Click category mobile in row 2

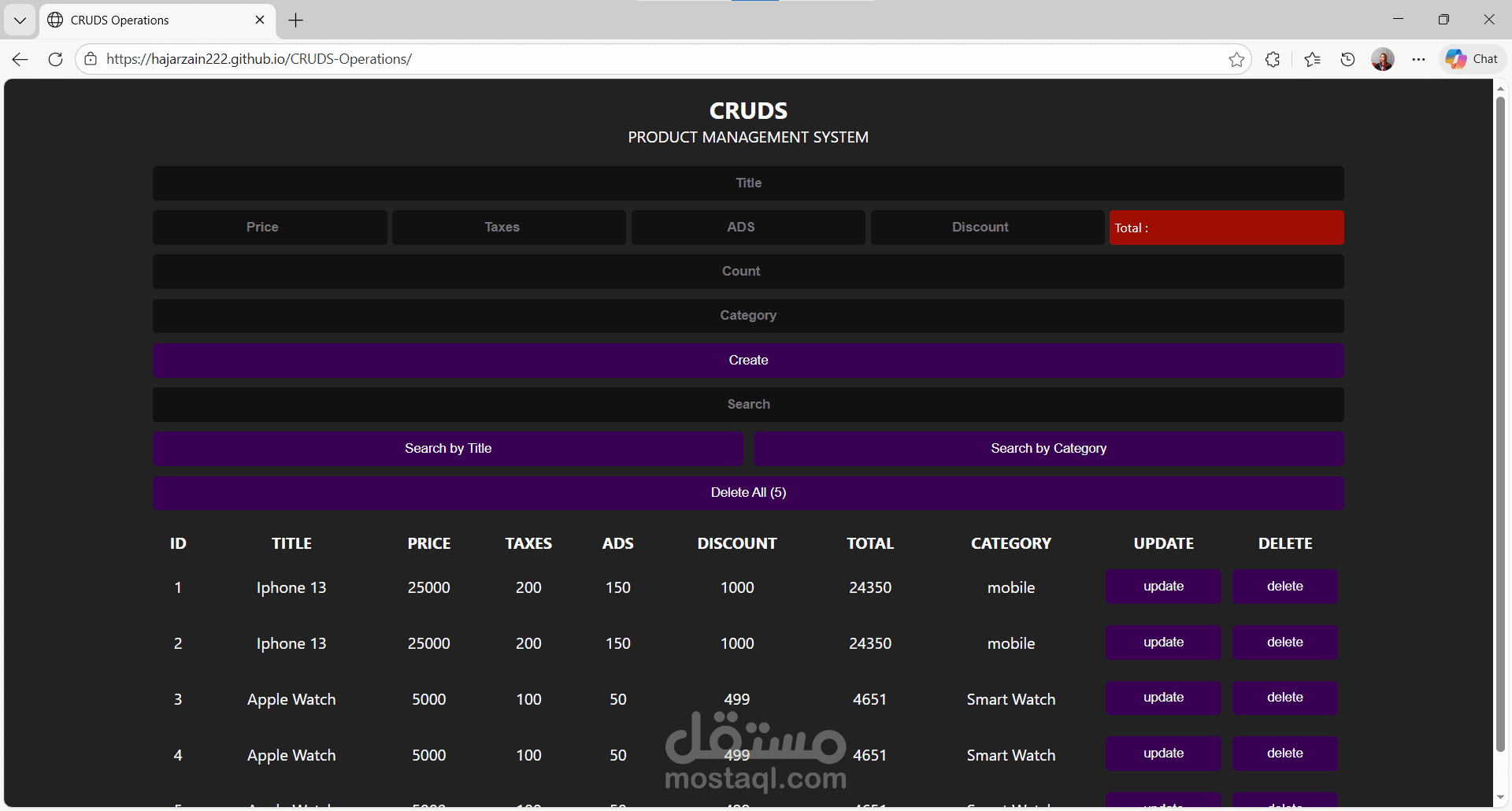point(1011,643)
